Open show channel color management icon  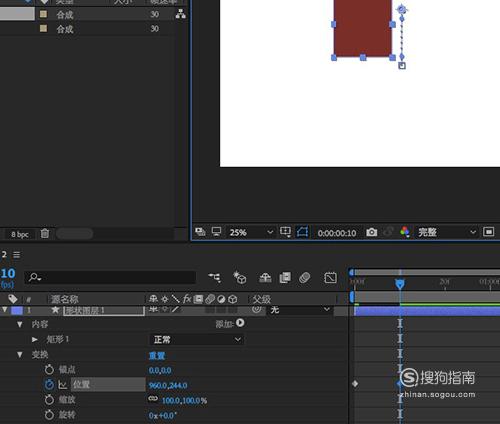point(405,232)
